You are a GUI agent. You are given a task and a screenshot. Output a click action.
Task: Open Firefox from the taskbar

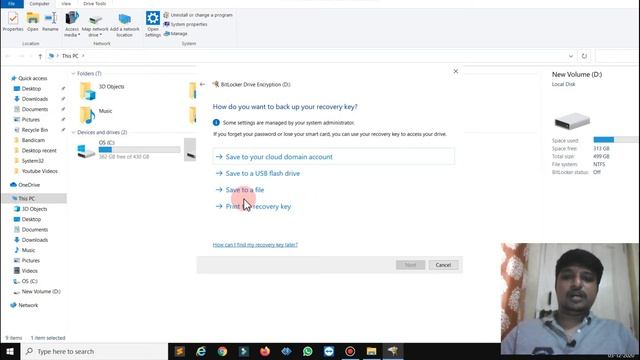tap(265, 351)
